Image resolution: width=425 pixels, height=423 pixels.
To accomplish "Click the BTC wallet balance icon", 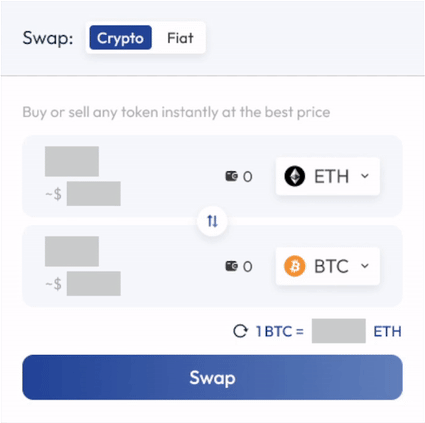I will point(232,266).
